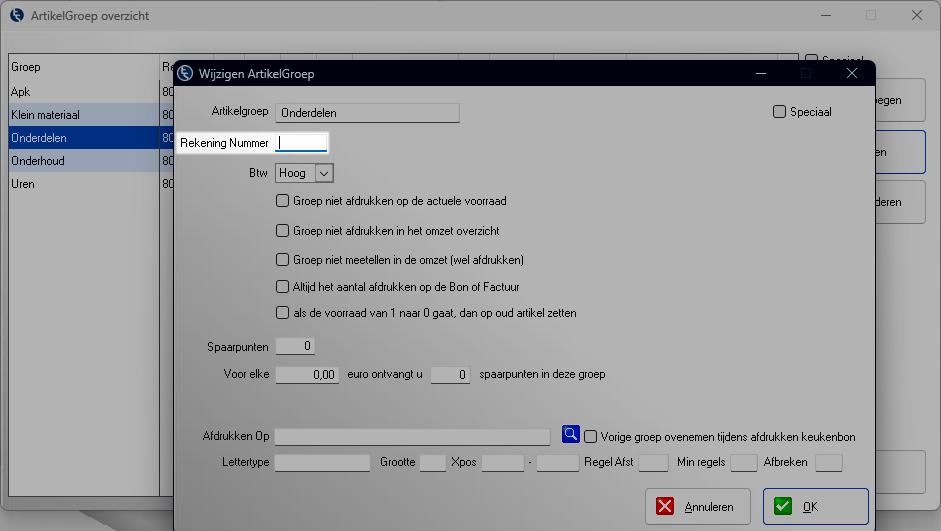Toggle Groep niet afdrukken in het omzet overzicht
This screenshot has height=531, width=941.
(x=283, y=231)
